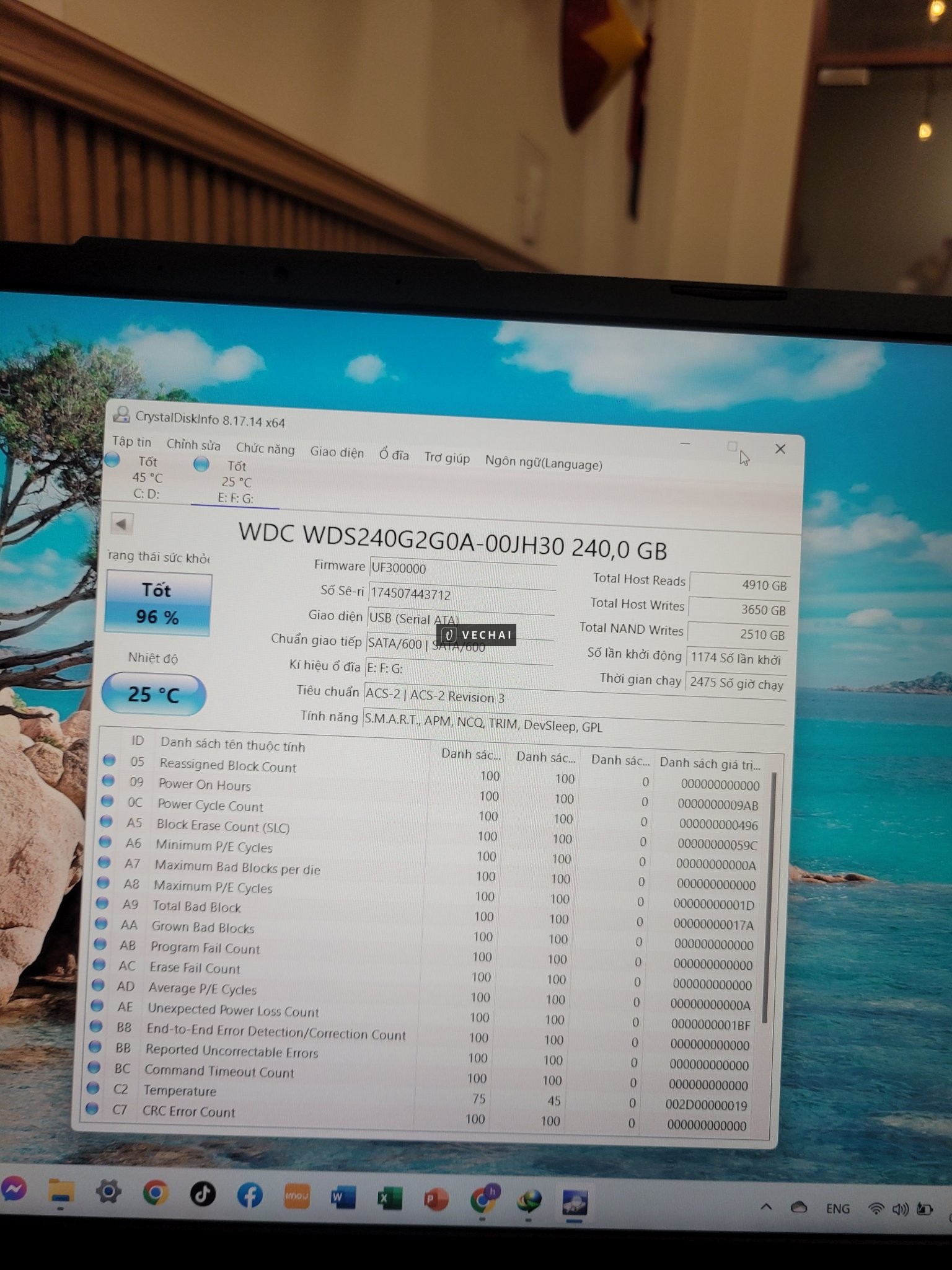The image size is (952, 1270).
Task: Open the Ngôn ngữ(Language) menu
Action: [x=544, y=463]
